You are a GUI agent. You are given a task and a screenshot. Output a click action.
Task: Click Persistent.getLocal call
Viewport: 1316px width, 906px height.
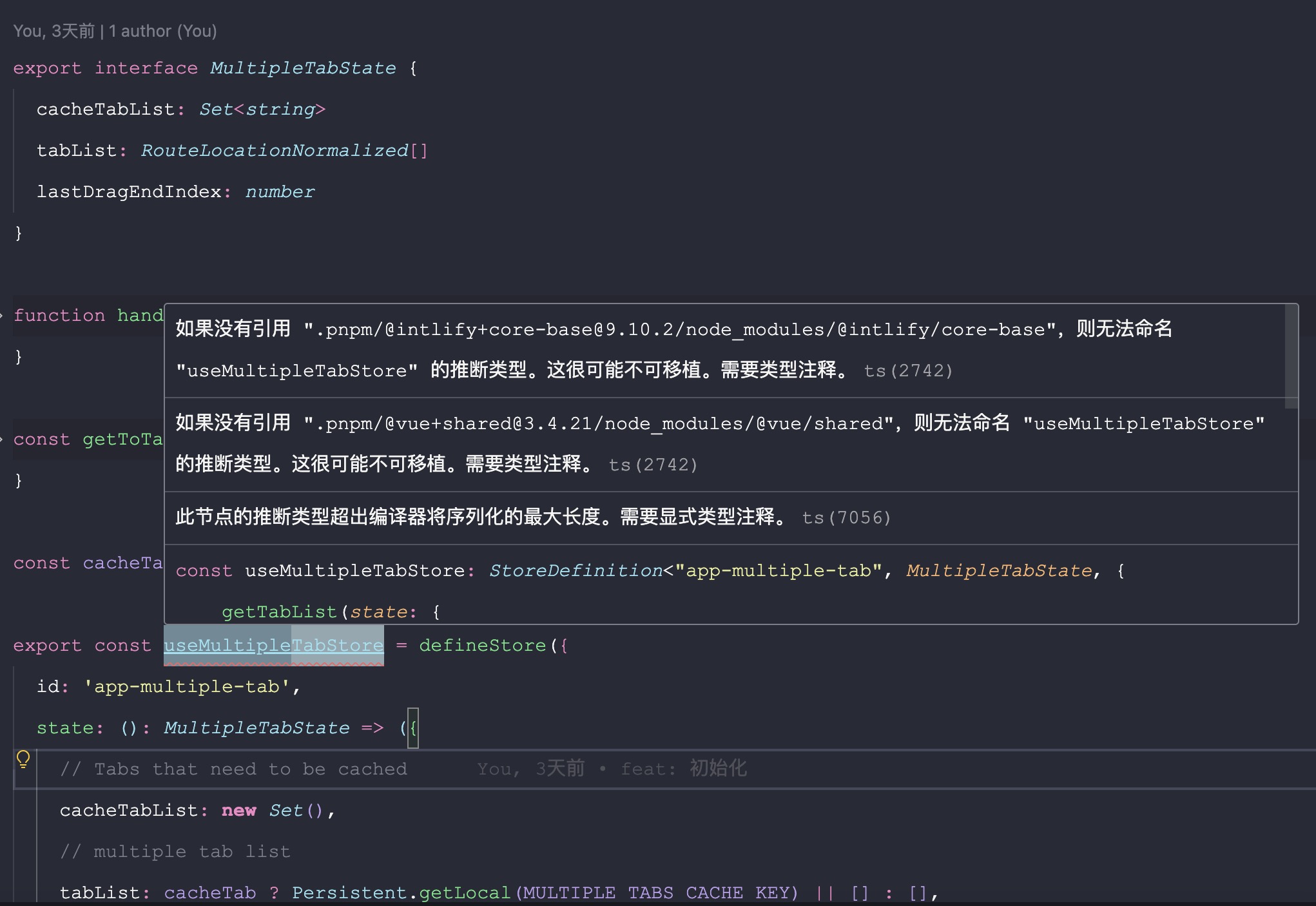tap(401, 892)
